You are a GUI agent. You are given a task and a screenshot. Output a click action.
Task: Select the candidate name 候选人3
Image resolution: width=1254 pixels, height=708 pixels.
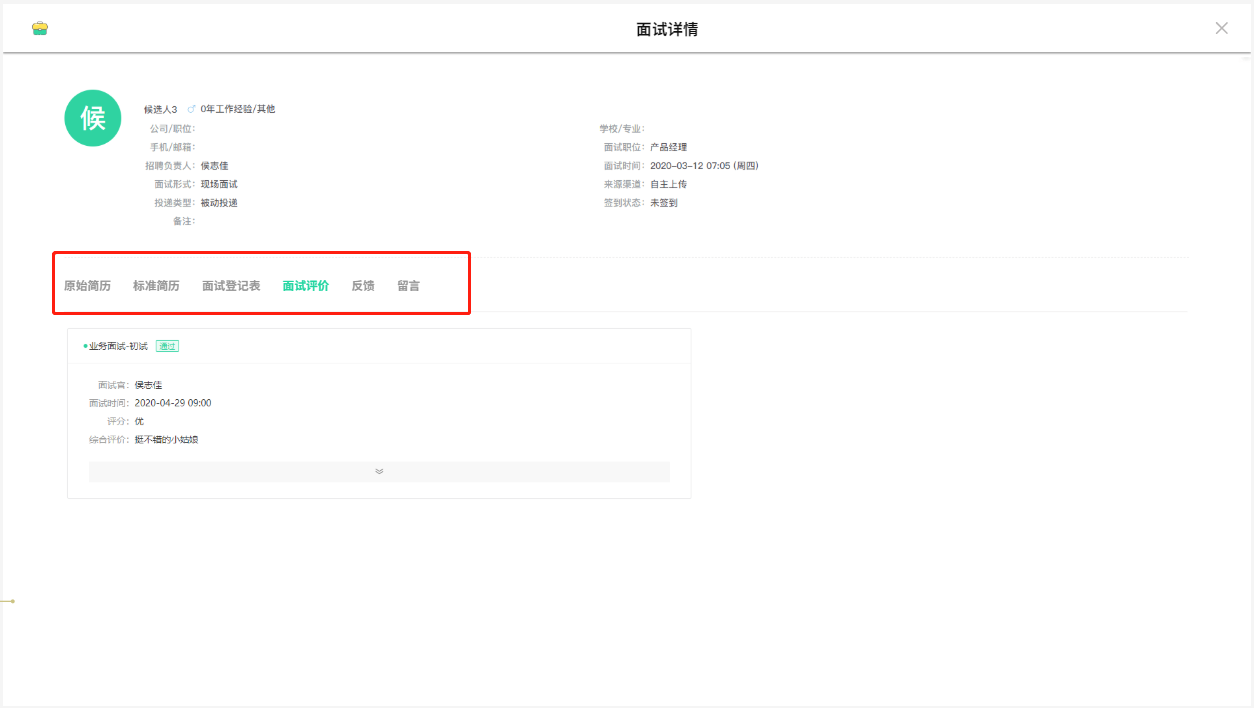tap(160, 109)
